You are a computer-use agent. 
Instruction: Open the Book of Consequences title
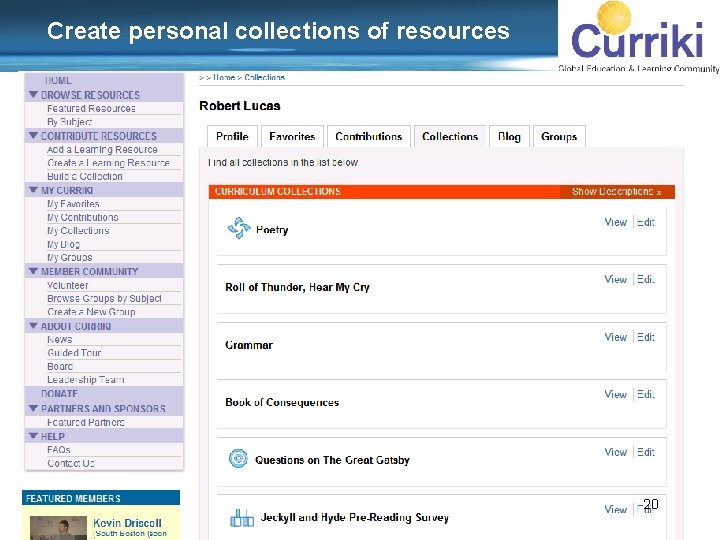point(282,402)
